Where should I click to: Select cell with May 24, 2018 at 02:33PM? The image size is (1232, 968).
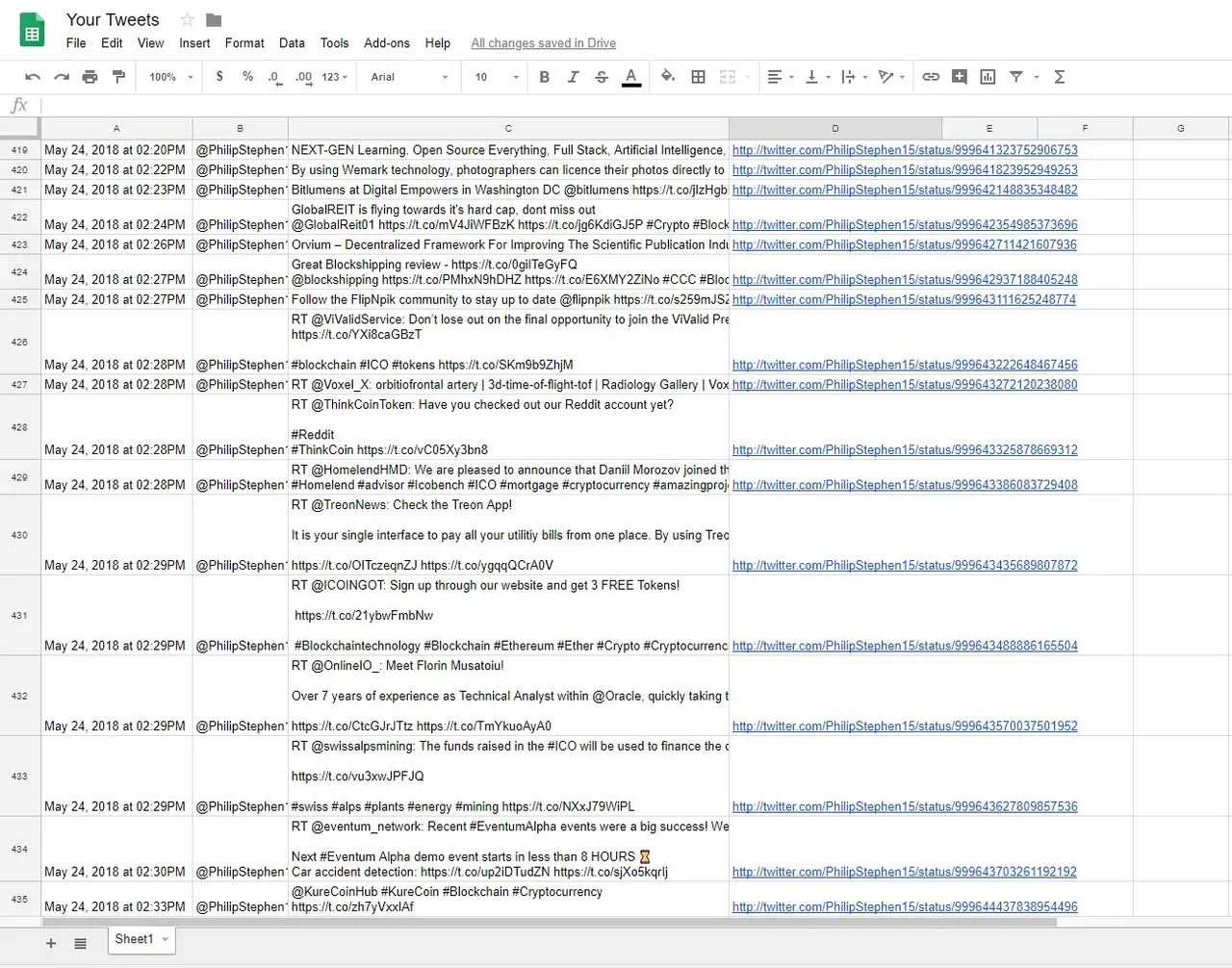tap(116, 899)
